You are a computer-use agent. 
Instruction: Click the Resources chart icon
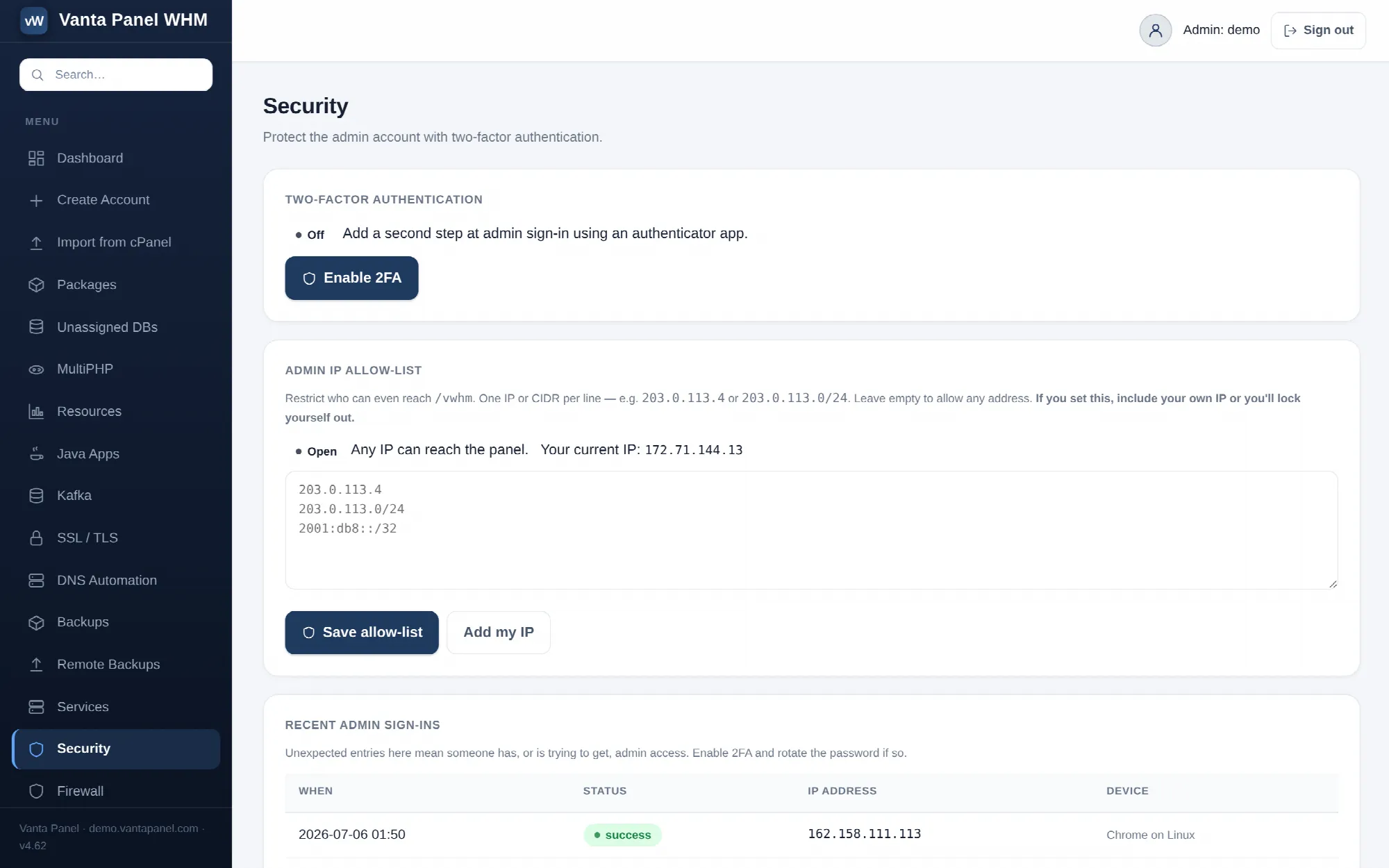(x=36, y=412)
